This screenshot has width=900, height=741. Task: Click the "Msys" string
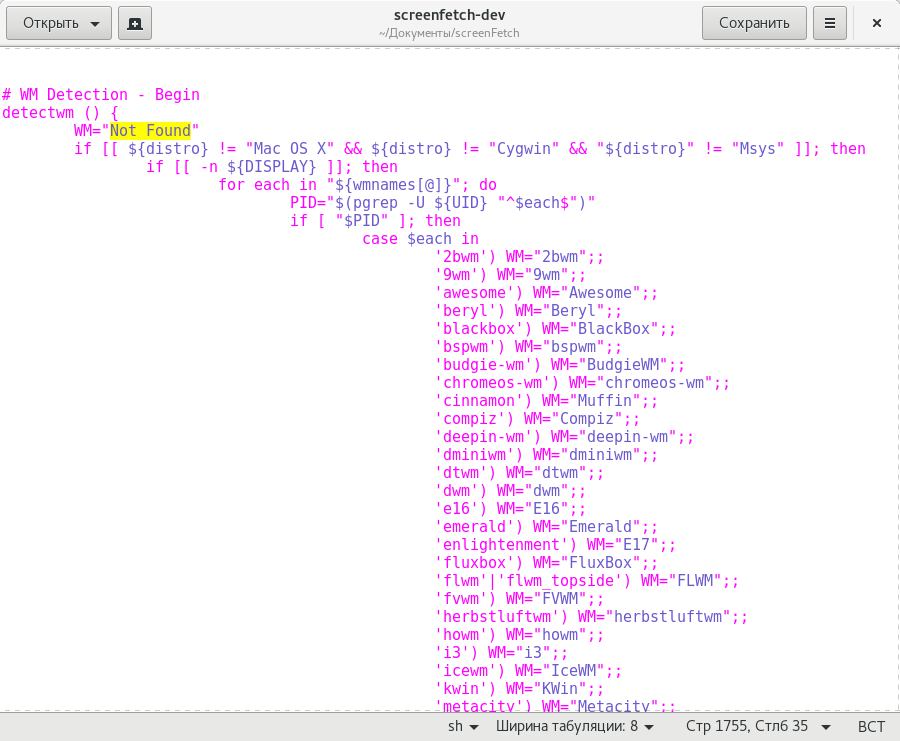pos(758,149)
